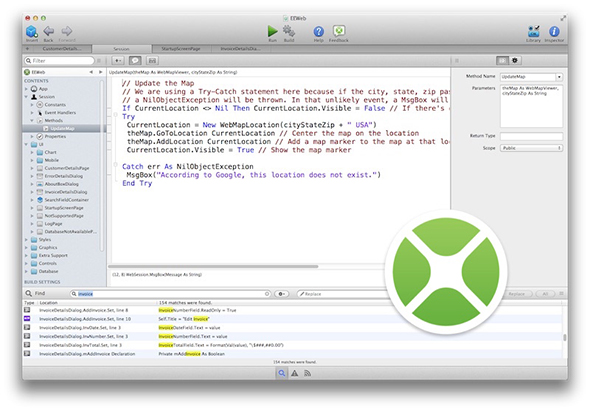Navigate to previous item with navigator left arrow
Screen dimensions: 590x411
(x=91, y=72)
